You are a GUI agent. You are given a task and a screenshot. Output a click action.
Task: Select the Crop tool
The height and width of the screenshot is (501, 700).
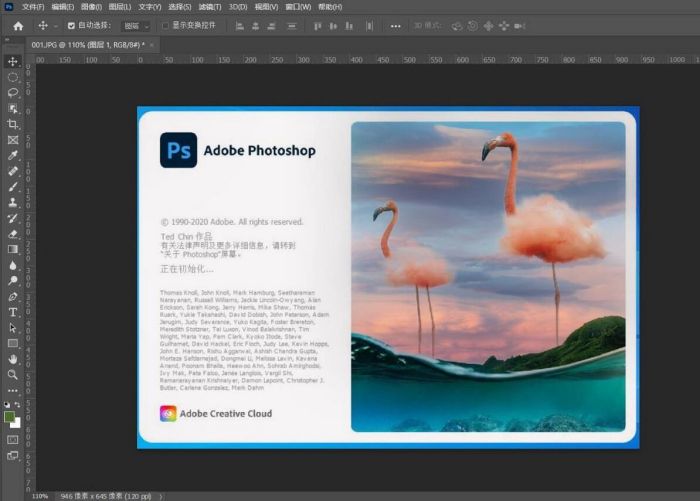tap(13, 124)
